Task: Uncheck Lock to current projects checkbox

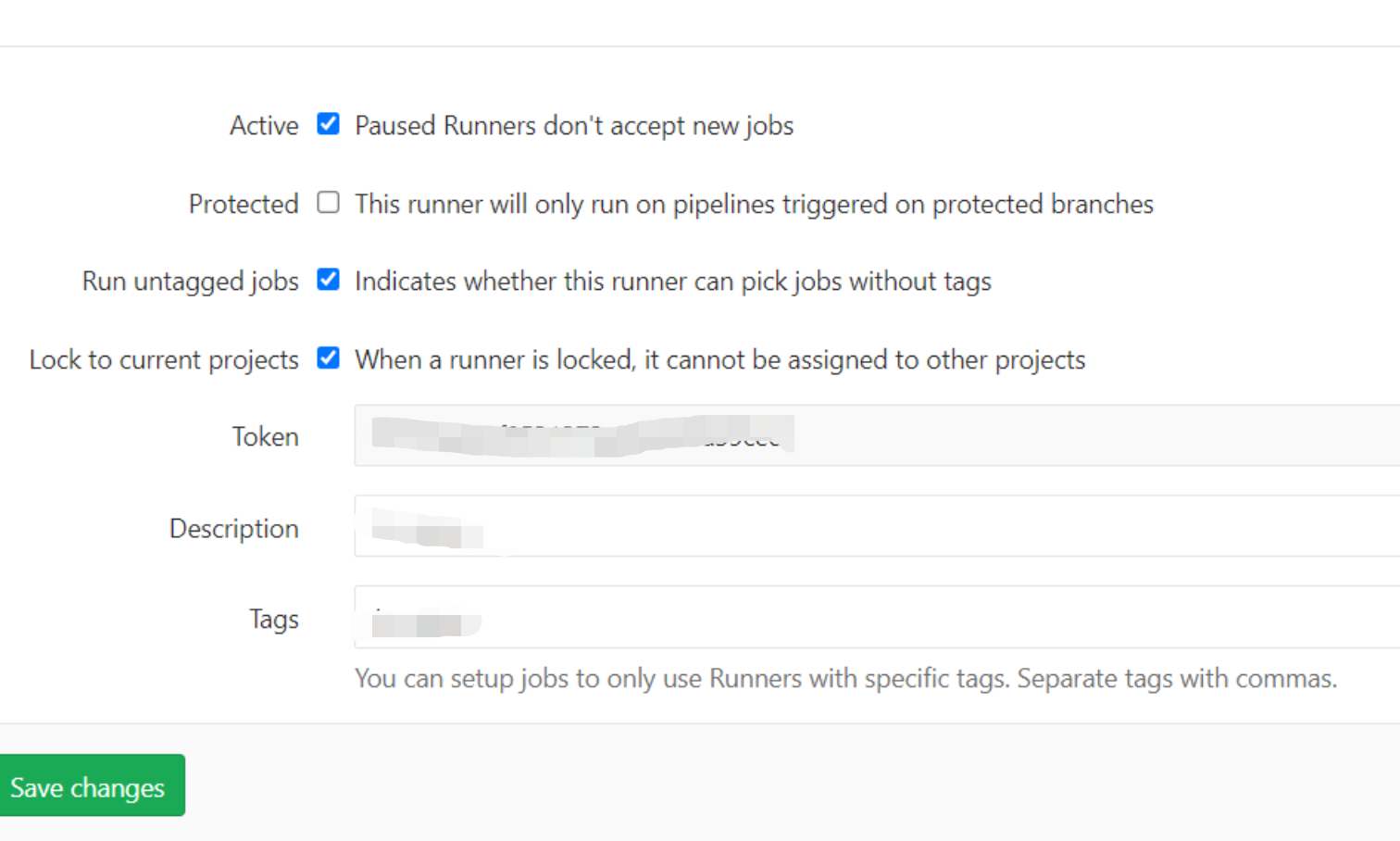Action: click(x=328, y=358)
